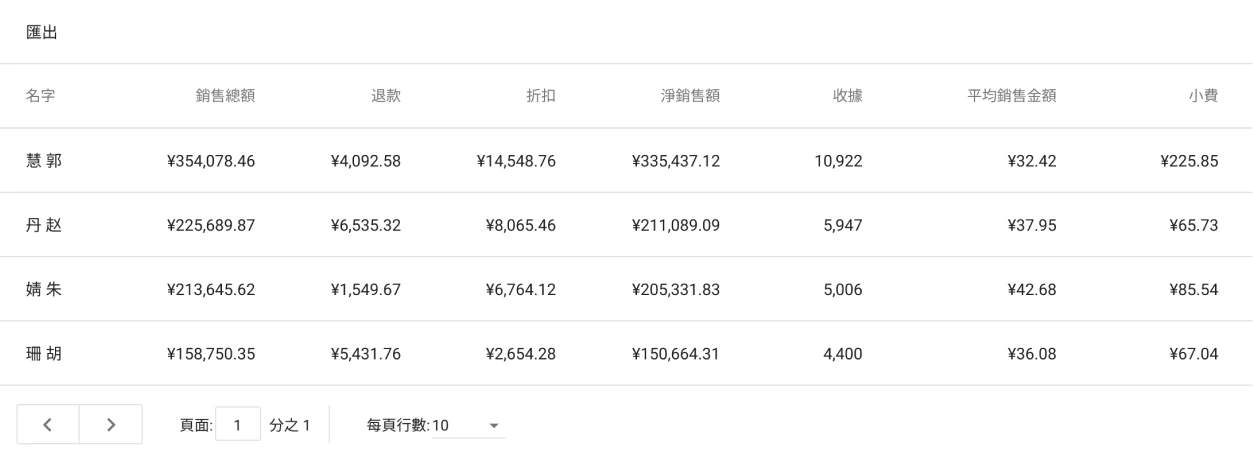Click refund value ¥1,549.67
The image size is (1253, 467).
[x=365, y=289]
